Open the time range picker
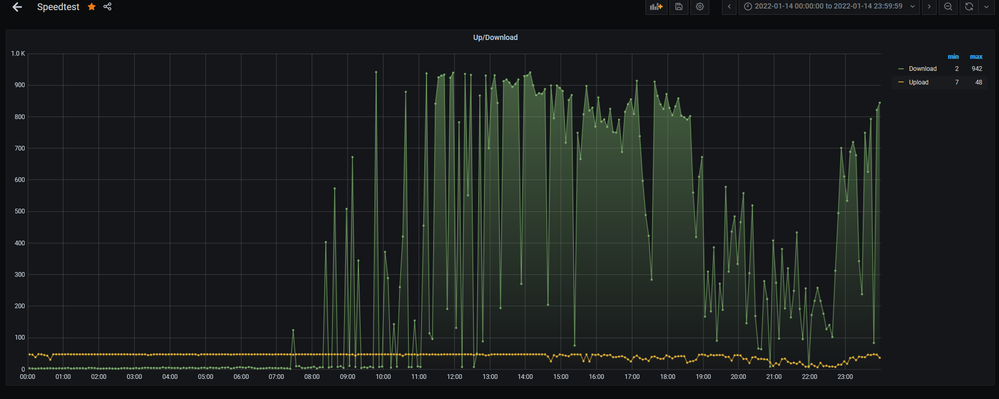The image size is (999, 399). 830,6
